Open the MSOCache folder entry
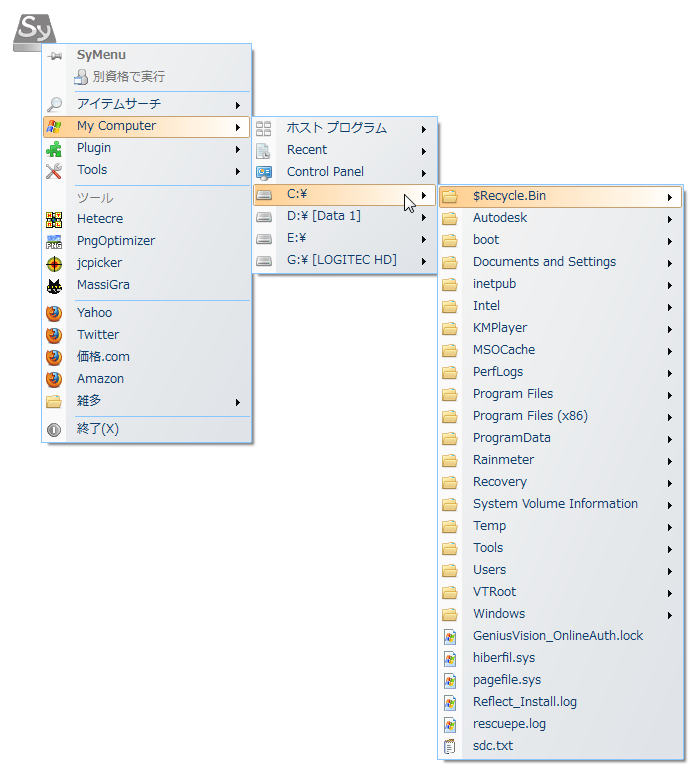Image resolution: width=695 pixels, height=770 pixels. pos(560,351)
